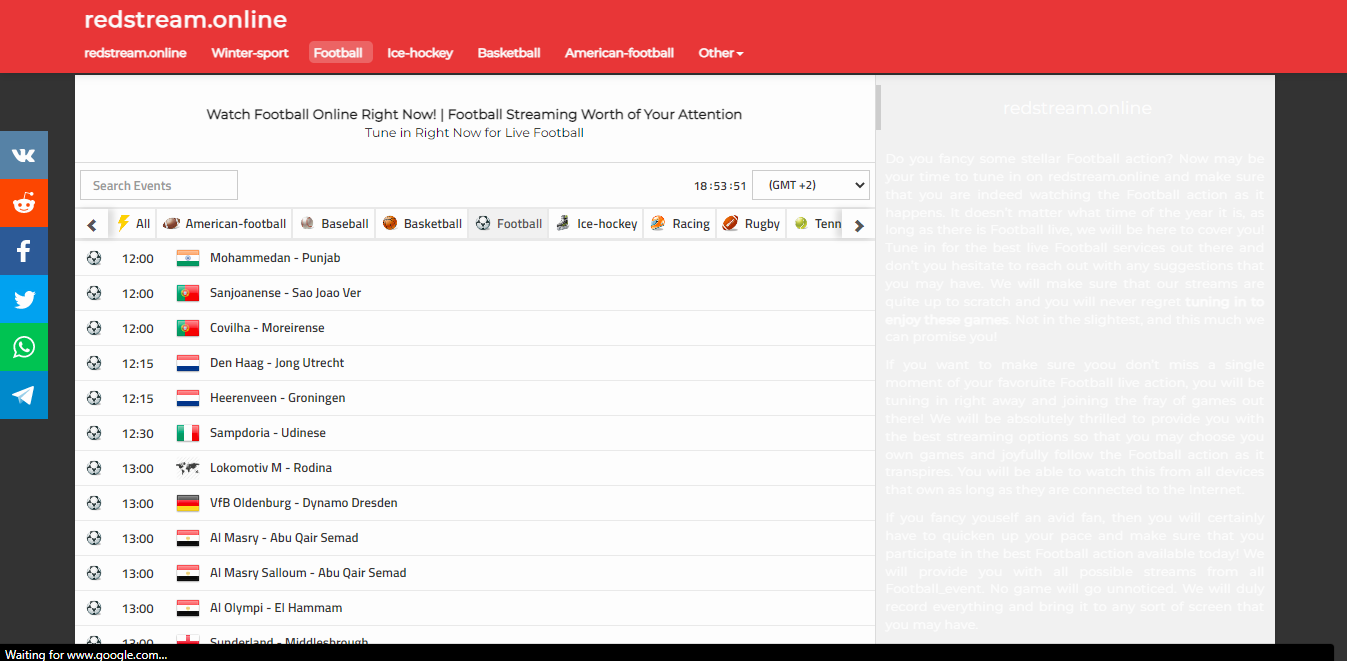Screen dimensions: 1347x661
Task: Click the sidebar vertical scrollbar handle
Action: click(x=878, y=107)
